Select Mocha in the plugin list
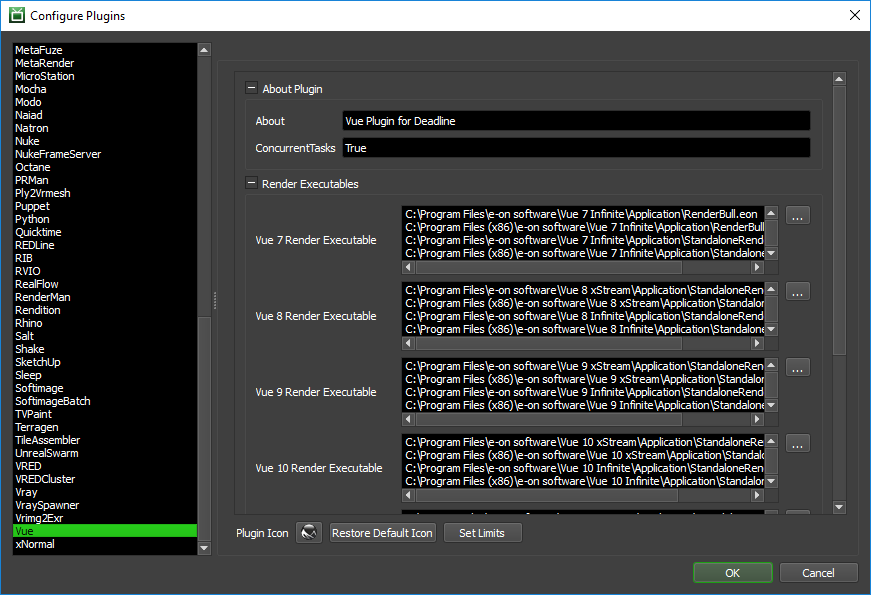The width and height of the screenshot is (871, 595). point(105,89)
